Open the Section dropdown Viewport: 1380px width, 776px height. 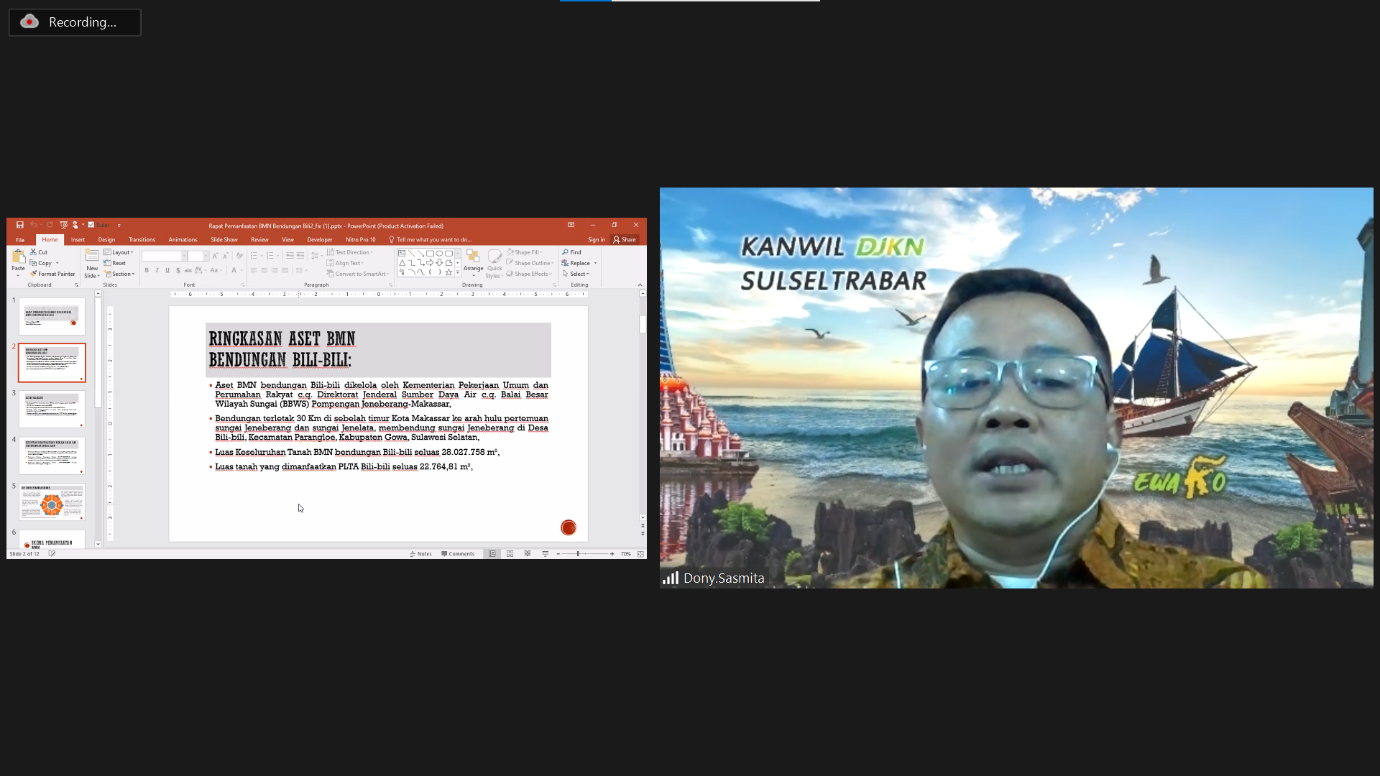tap(120, 274)
